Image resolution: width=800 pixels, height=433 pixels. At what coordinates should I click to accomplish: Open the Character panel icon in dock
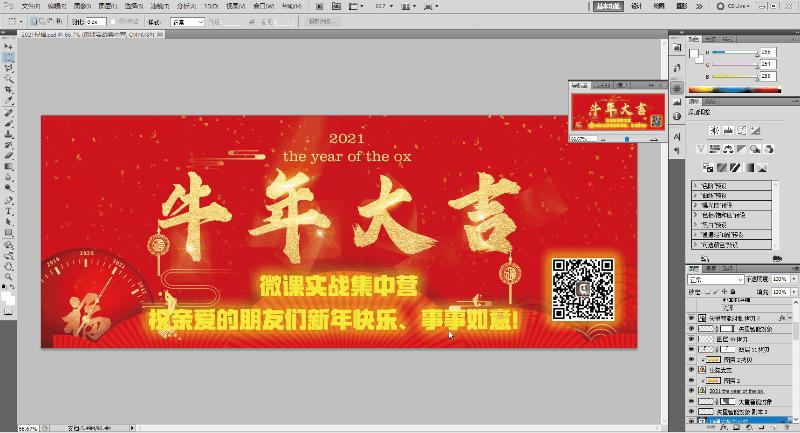(677, 136)
